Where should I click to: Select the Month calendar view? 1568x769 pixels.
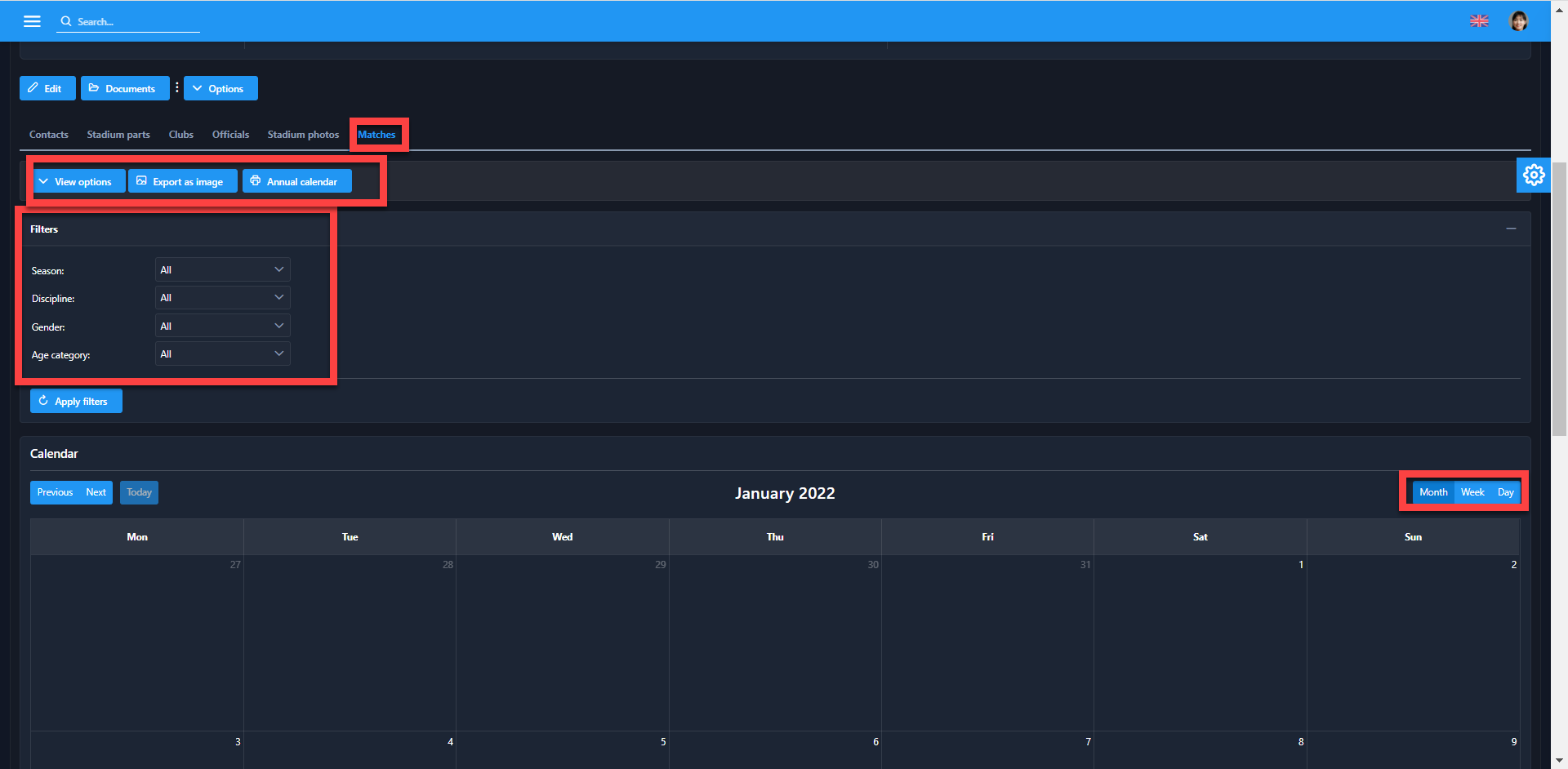pyautogui.click(x=1433, y=492)
